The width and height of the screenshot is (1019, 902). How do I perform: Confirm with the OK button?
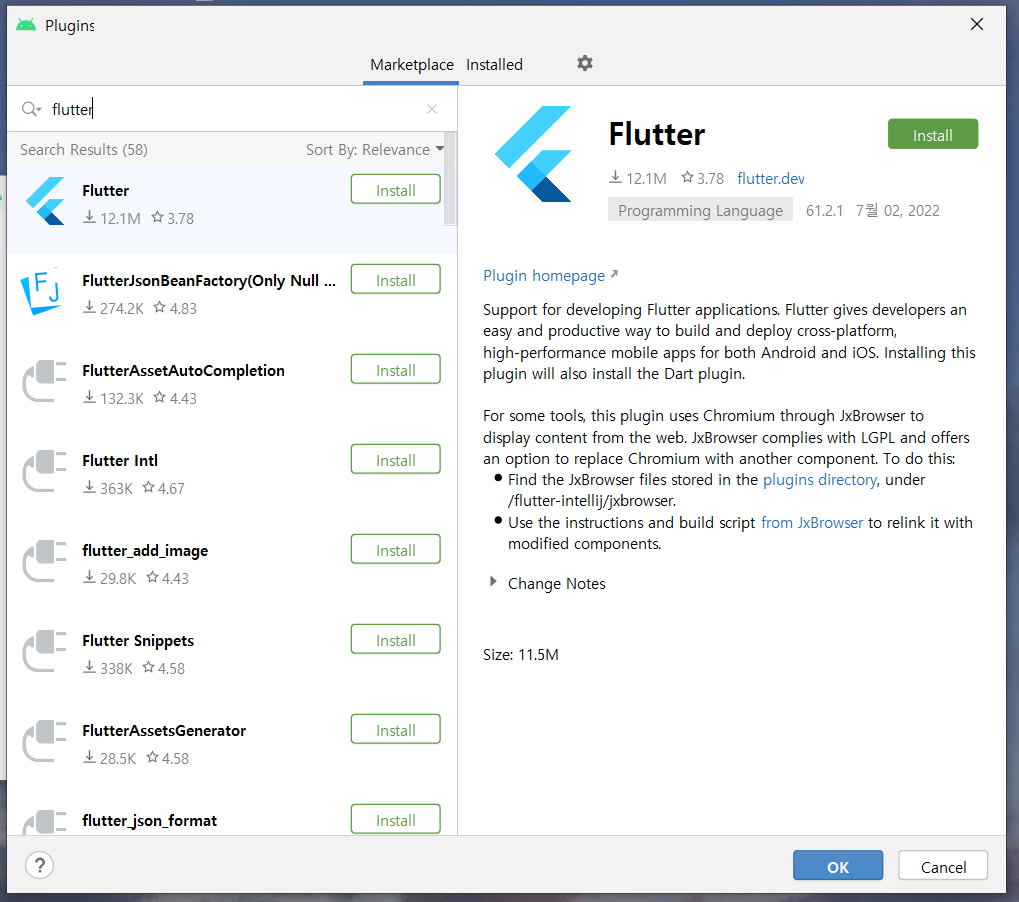(838, 866)
